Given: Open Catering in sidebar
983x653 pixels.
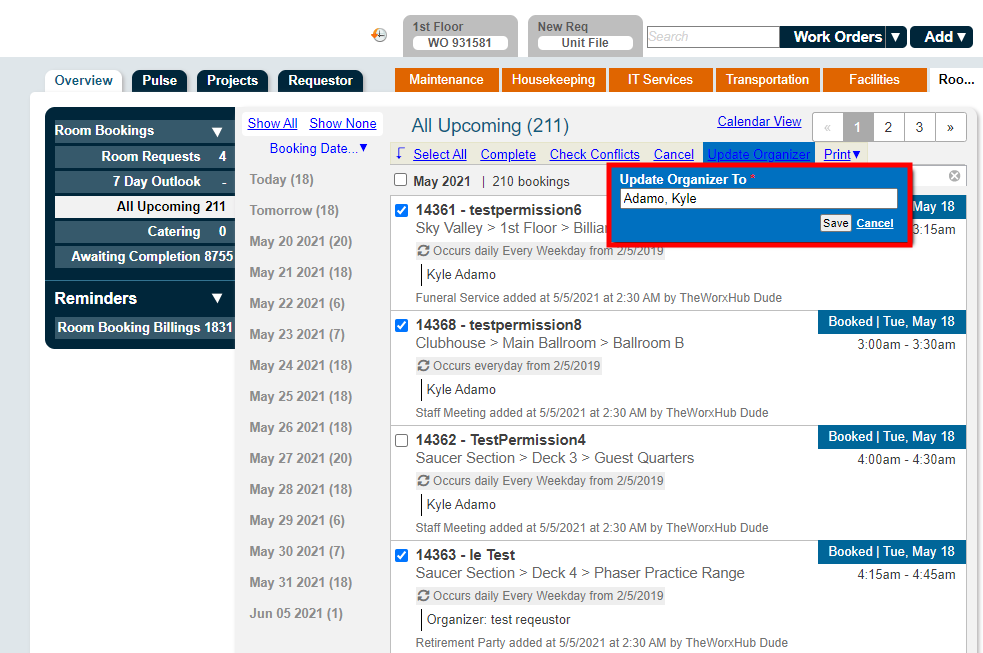Looking at the screenshot, I should [x=144, y=232].
